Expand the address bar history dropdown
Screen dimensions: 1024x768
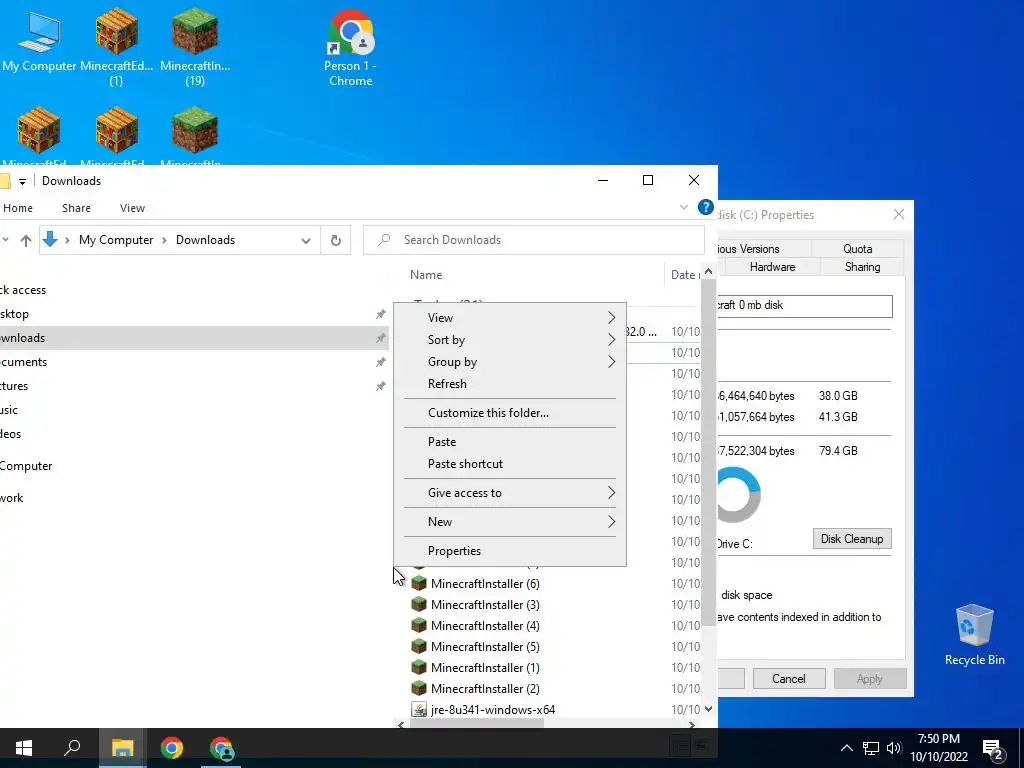(x=306, y=240)
